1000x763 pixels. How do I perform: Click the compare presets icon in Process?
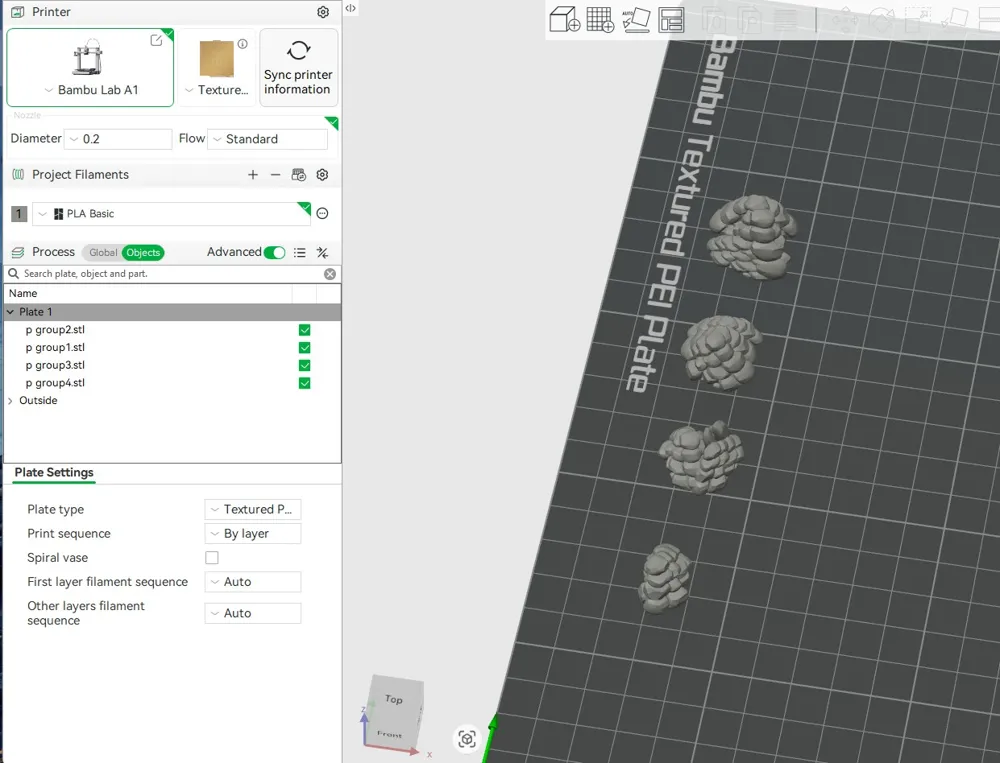point(323,253)
